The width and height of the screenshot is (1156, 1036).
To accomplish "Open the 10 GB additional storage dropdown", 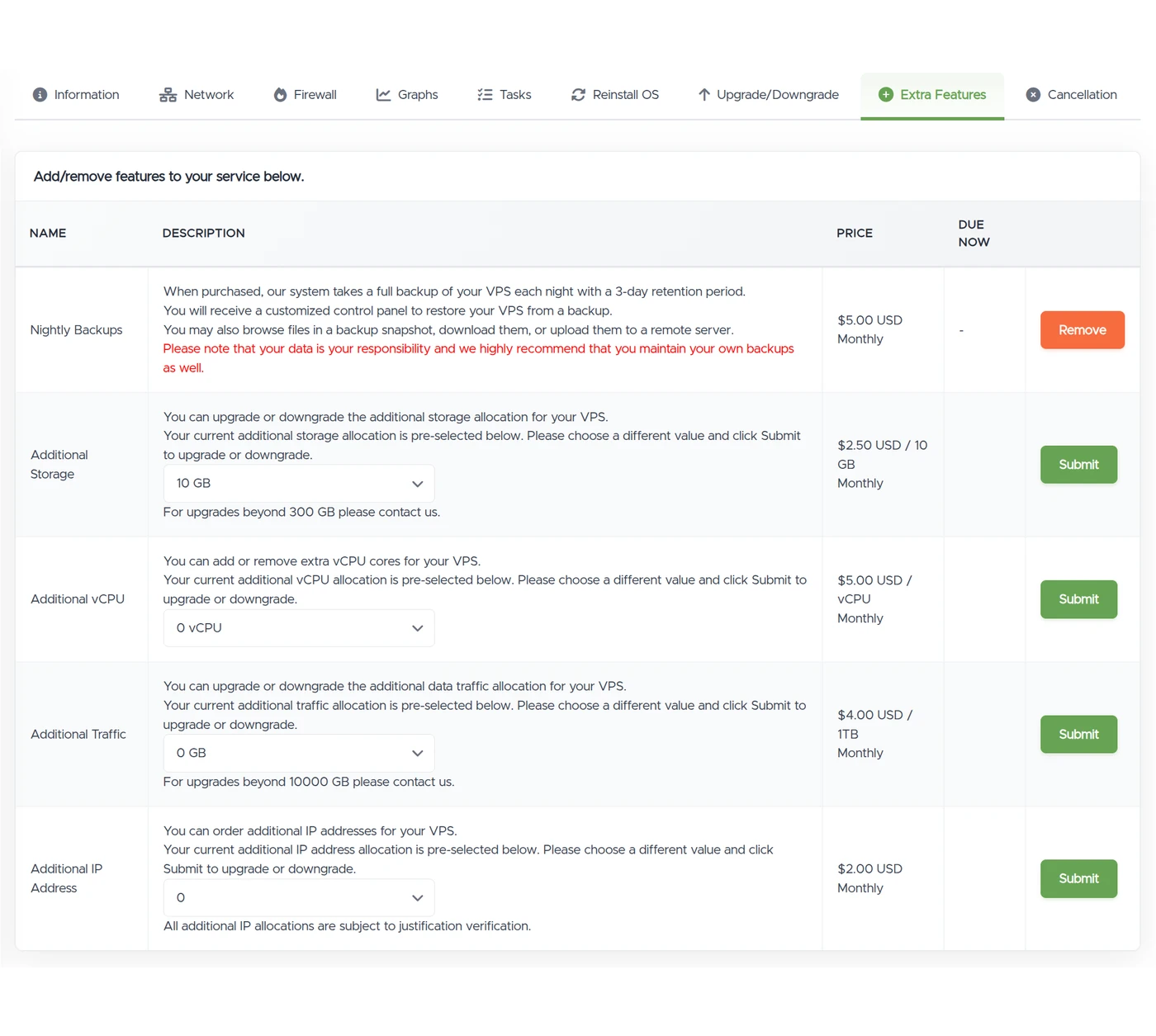I will pos(299,484).
